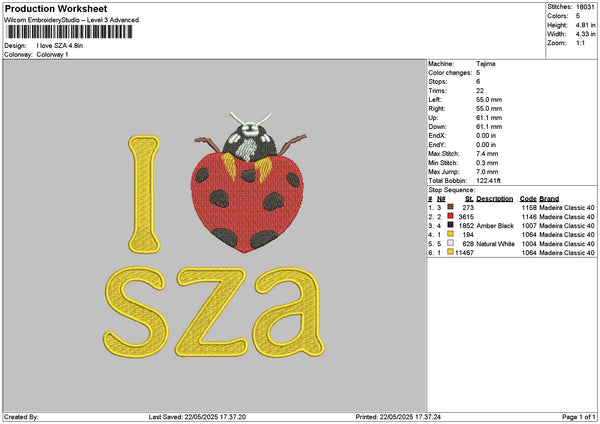This screenshot has width=600, height=424.
Task: Click the Width value 4.33 in
Action: [x=585, y=34]
